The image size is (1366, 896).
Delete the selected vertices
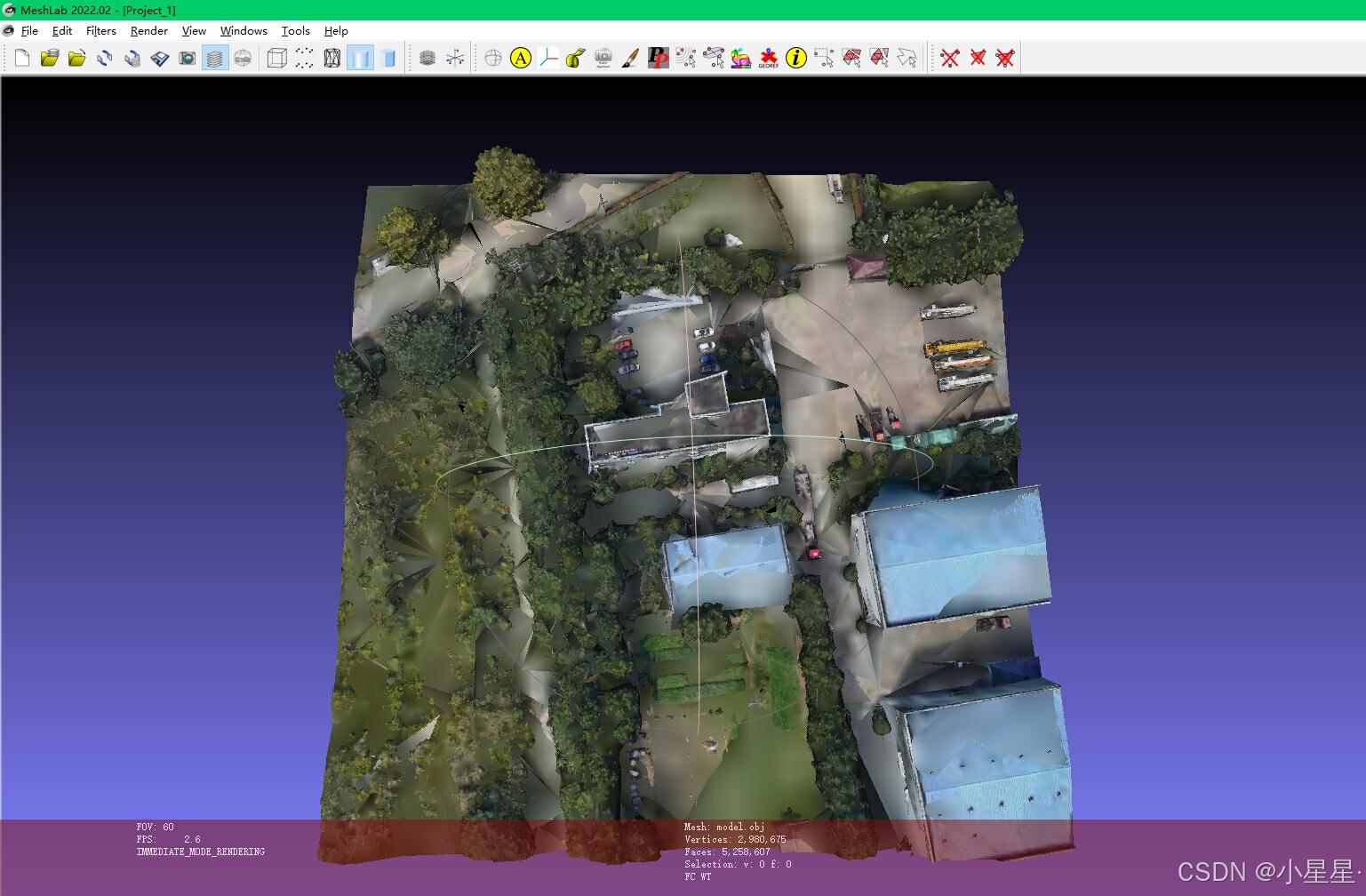click(950, 59)
